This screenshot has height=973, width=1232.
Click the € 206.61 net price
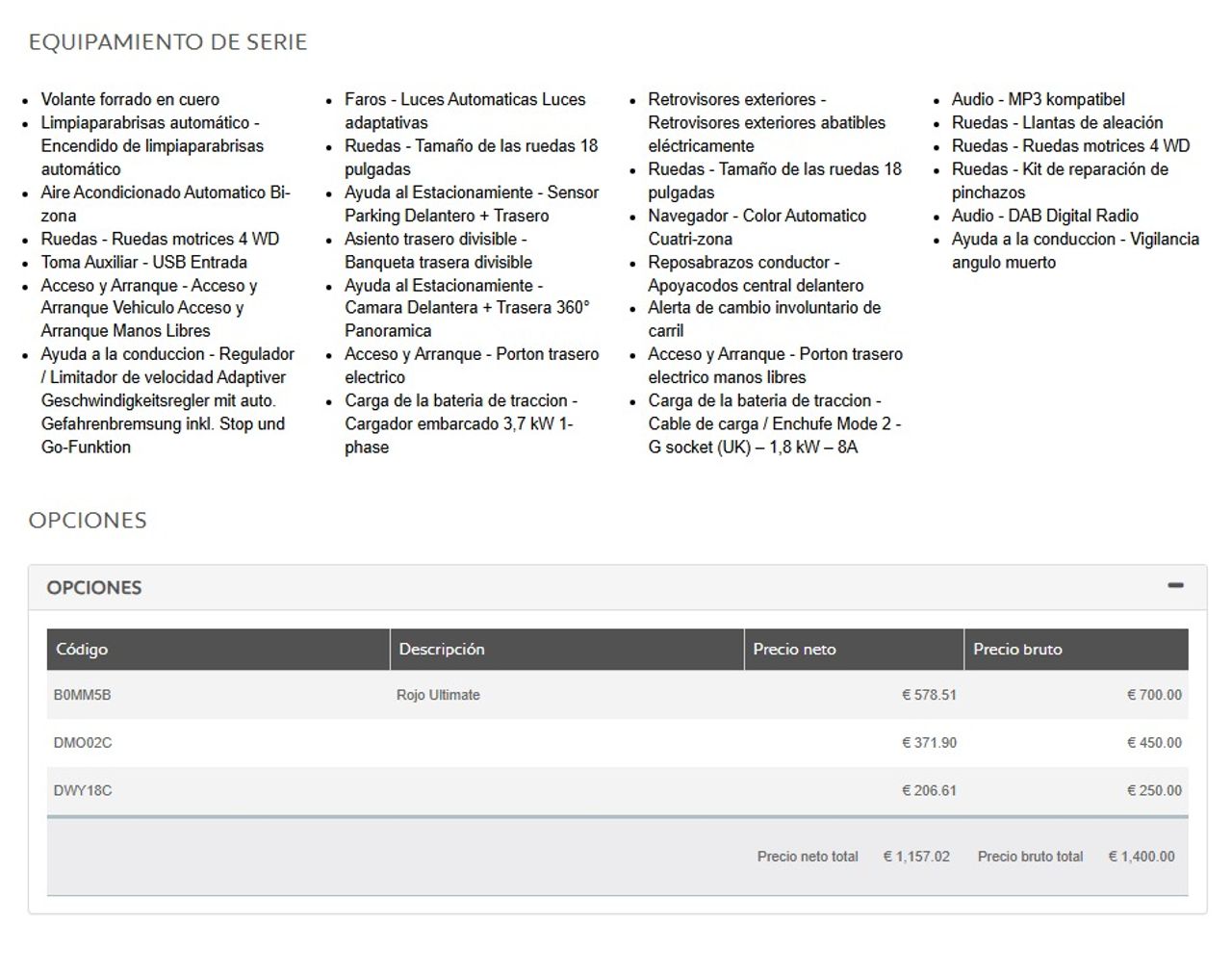point(929,791)
